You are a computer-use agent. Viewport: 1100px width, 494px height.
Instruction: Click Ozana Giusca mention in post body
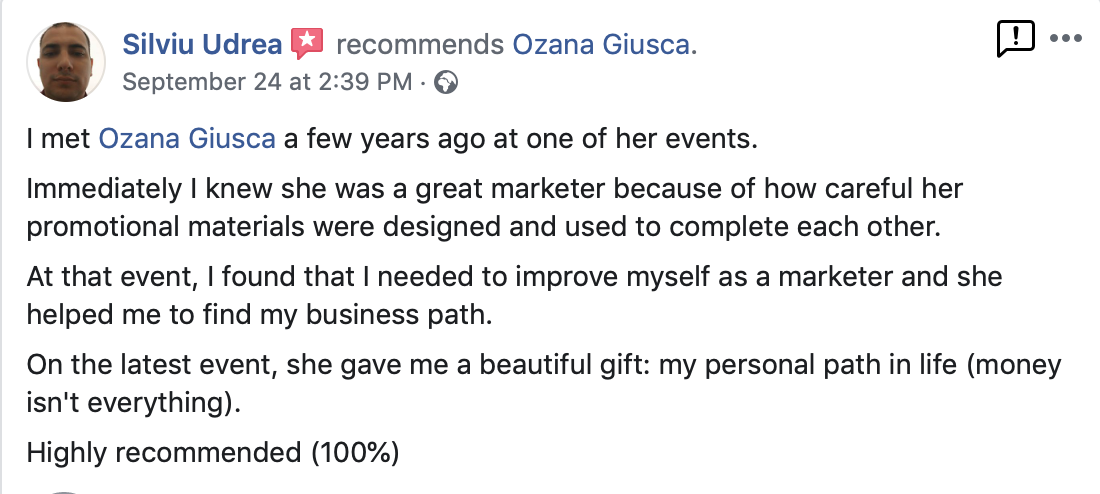(186, 138)
